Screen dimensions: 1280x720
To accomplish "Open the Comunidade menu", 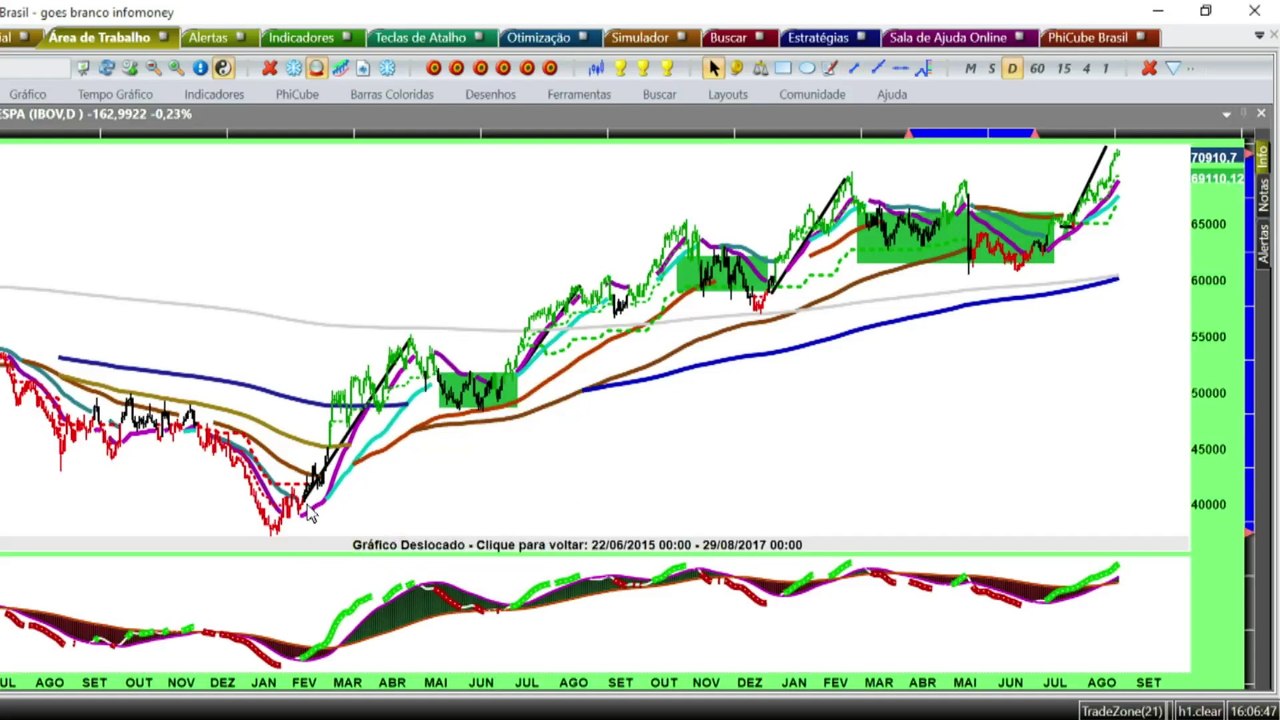I will [x=812, y=94].
